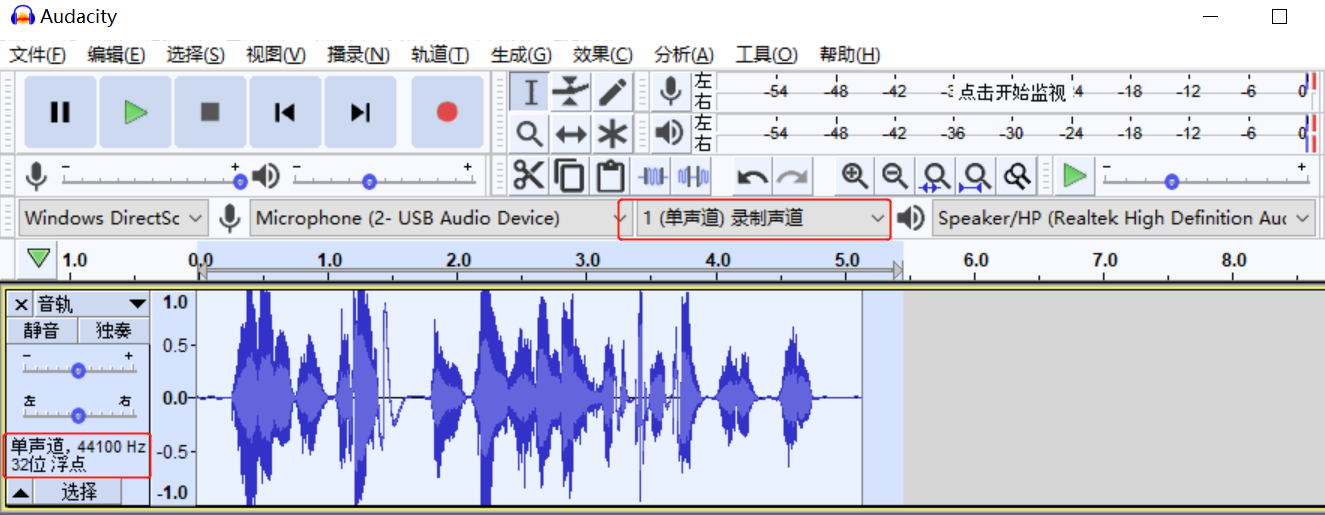Image resolution: width=1325 pixels, height=515 pixels.
Task: Open the 生成(G) menu
Action: [x=521, y=54]
